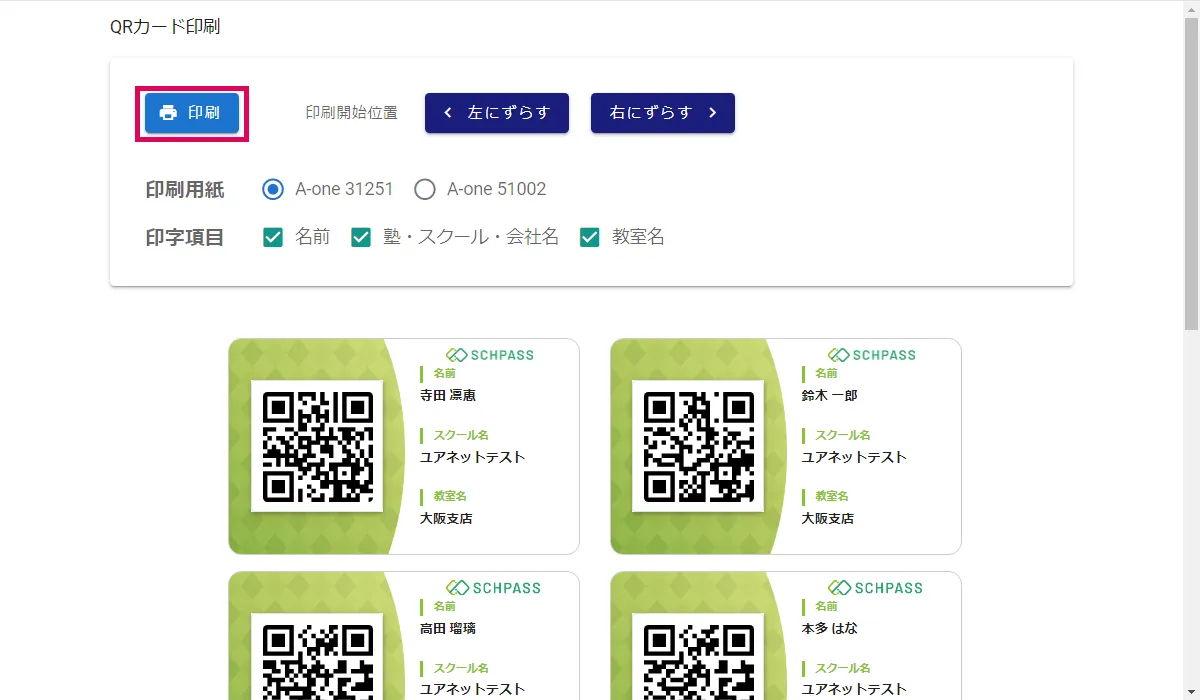The image size is (1200, 700).
Task: Click the 印刷 print button
Action: (191, 113)
